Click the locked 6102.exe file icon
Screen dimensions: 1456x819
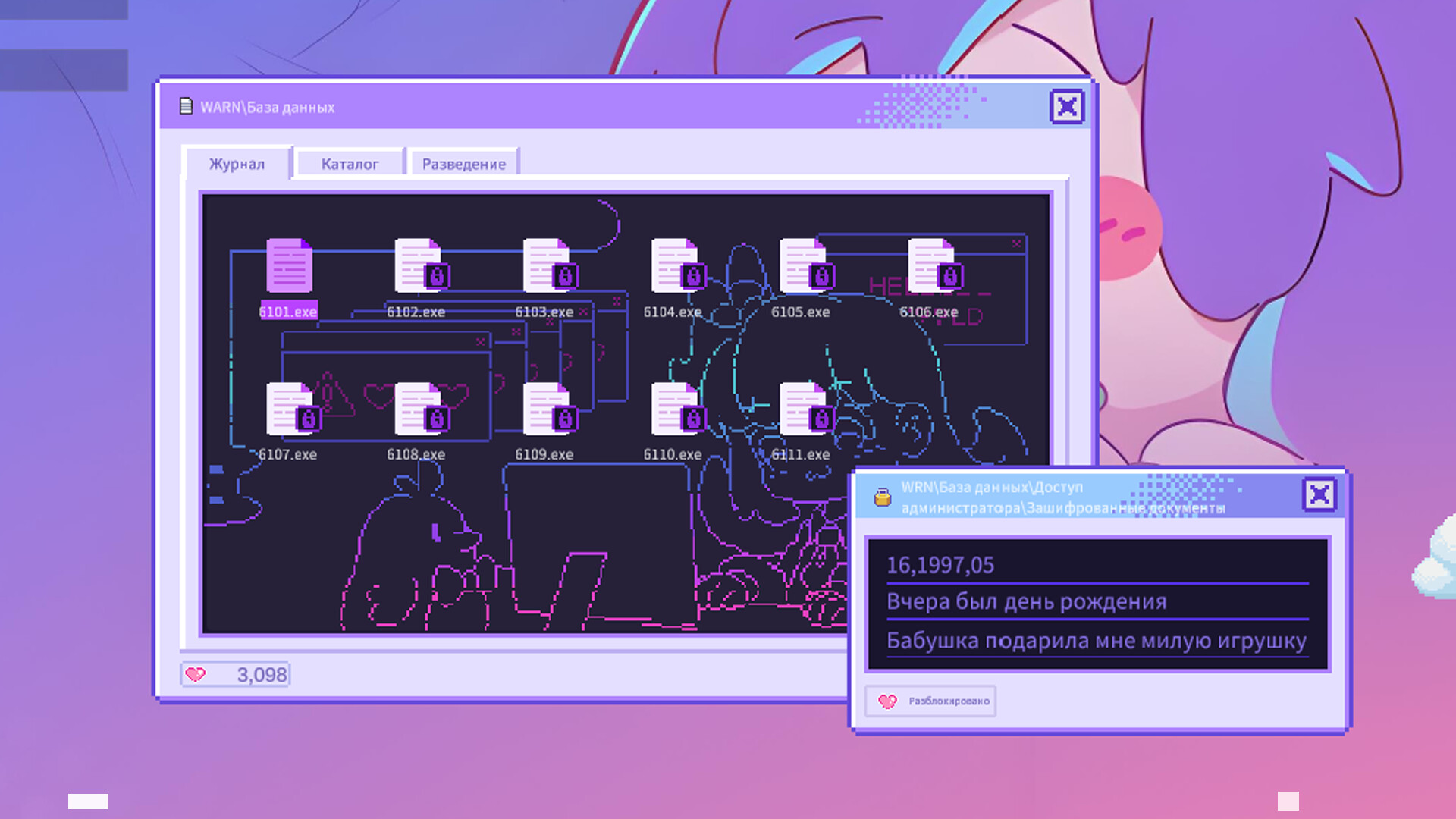pyautogui.click(x=418, y=266)
